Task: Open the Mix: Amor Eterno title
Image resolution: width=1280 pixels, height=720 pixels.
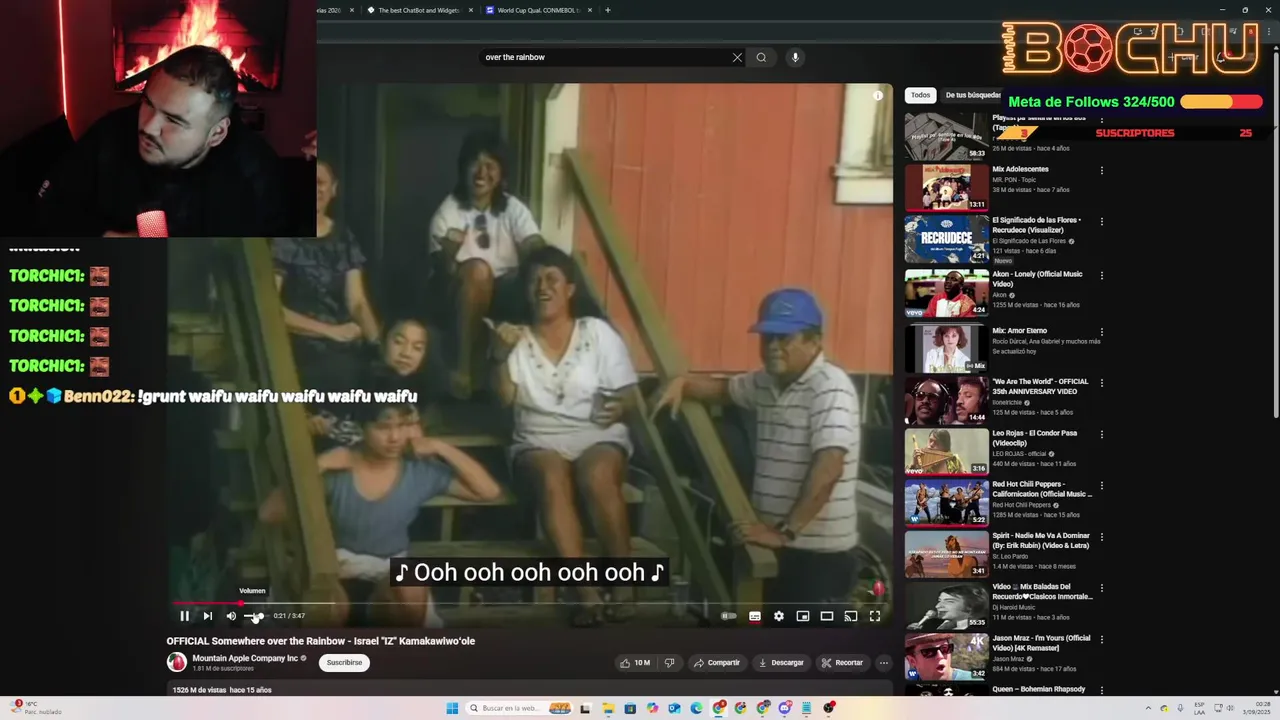Action: pyautogui.click(x=1019, y=330)
